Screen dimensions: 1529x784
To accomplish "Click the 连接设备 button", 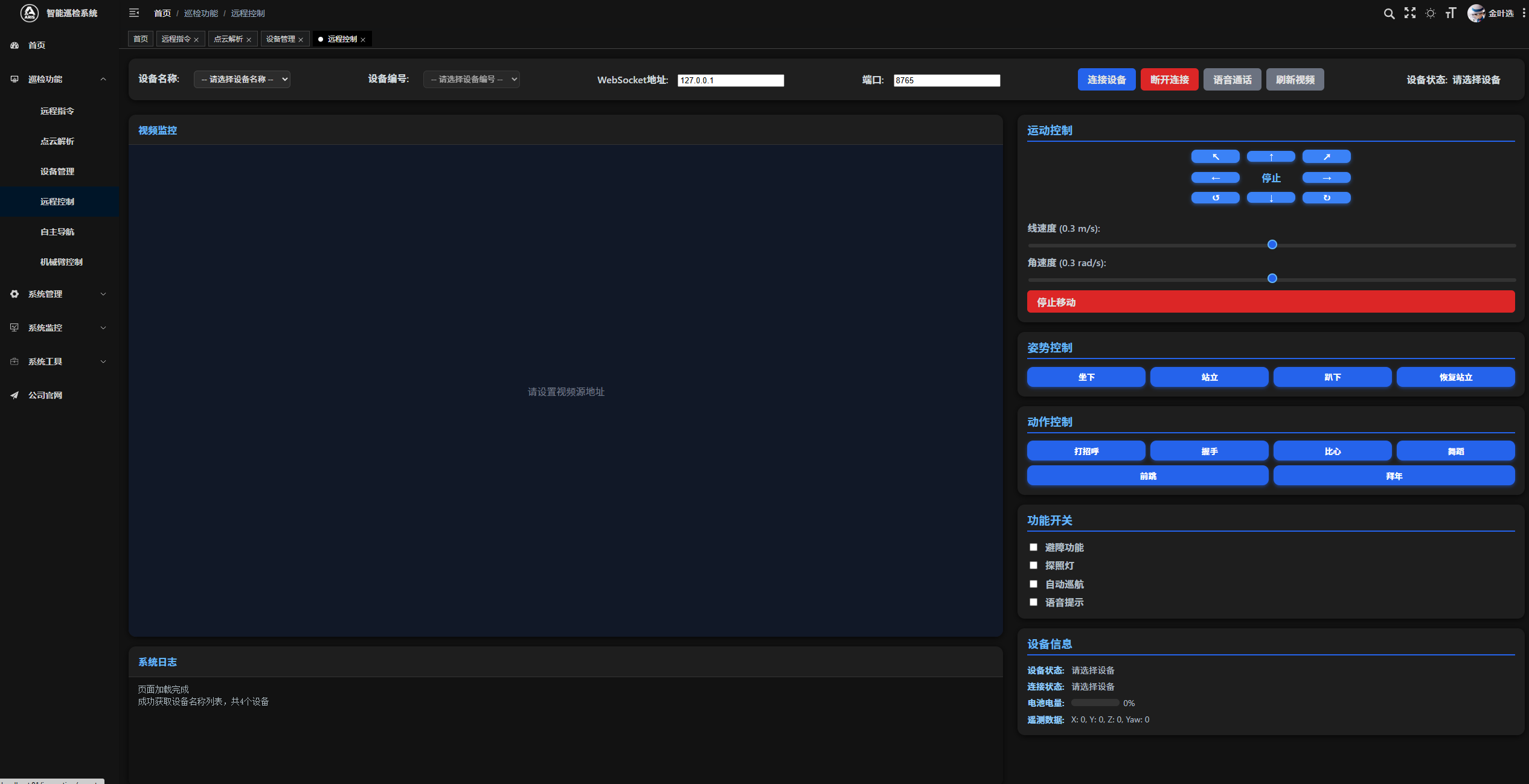I will (1106, 80).
